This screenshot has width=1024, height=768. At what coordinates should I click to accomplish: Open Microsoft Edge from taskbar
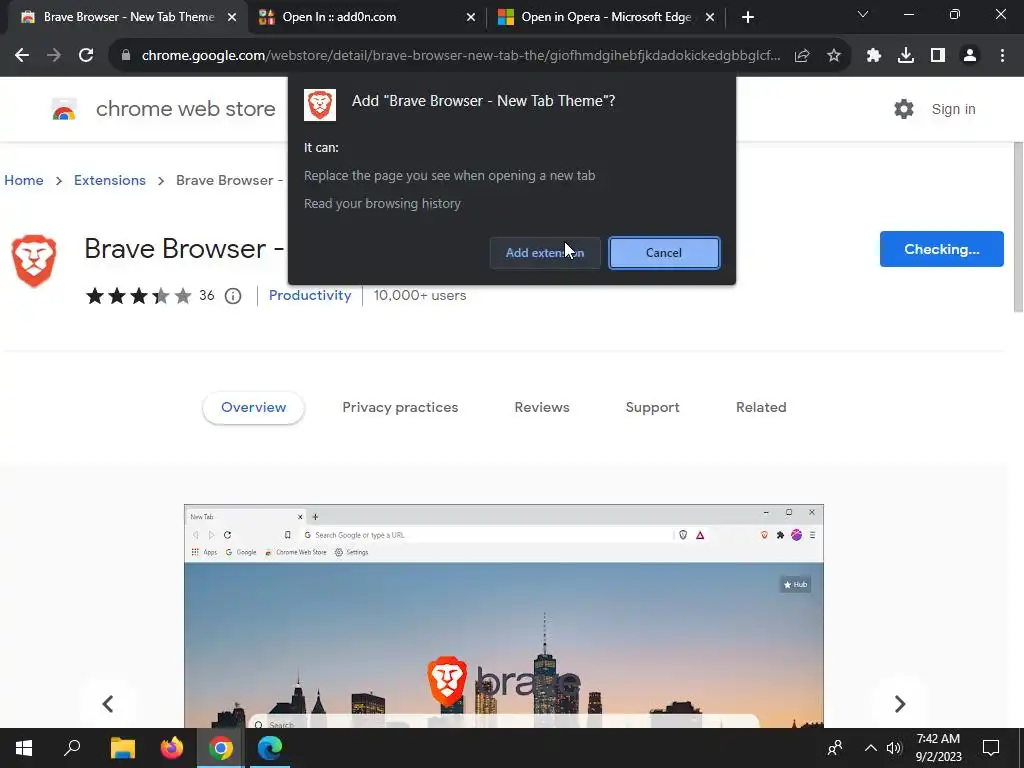(x=270, y=748)
